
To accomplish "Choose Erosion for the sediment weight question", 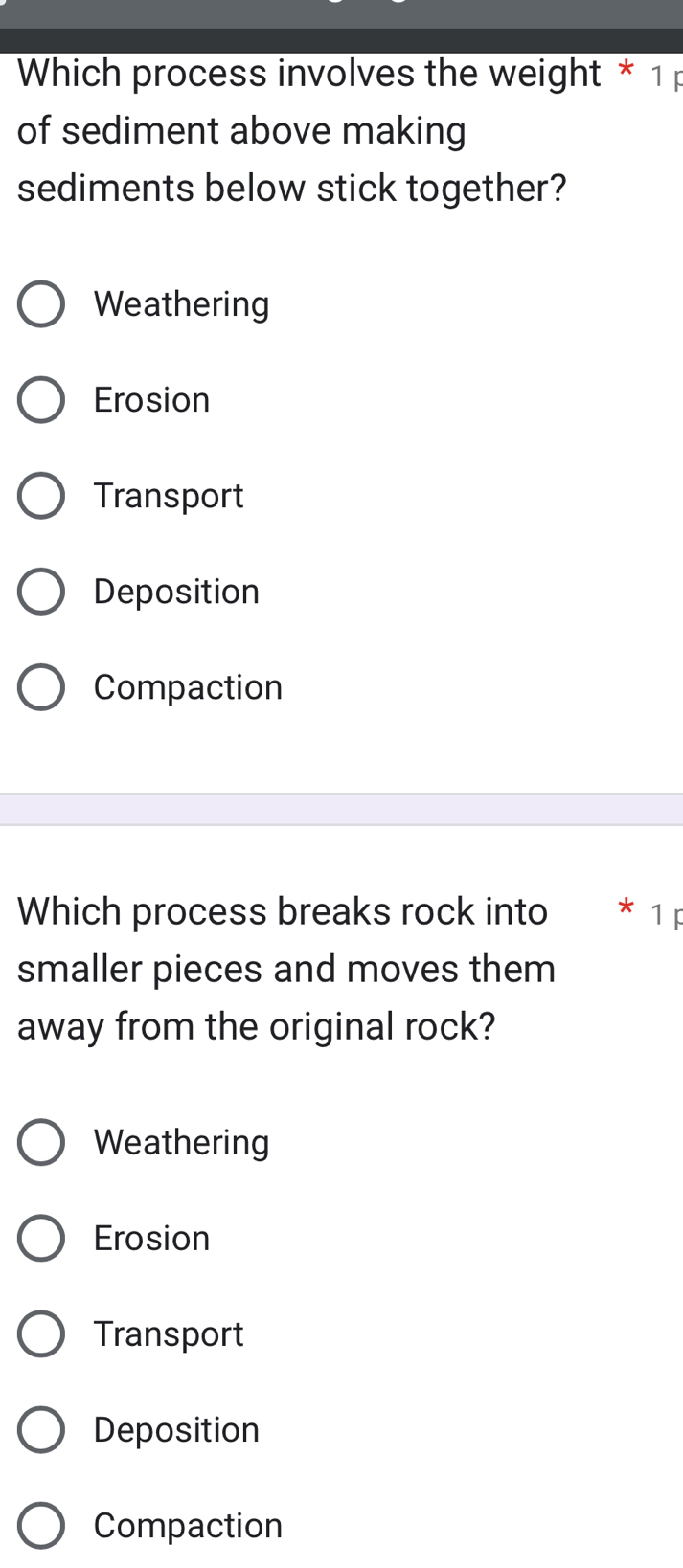I will [41, 400].
